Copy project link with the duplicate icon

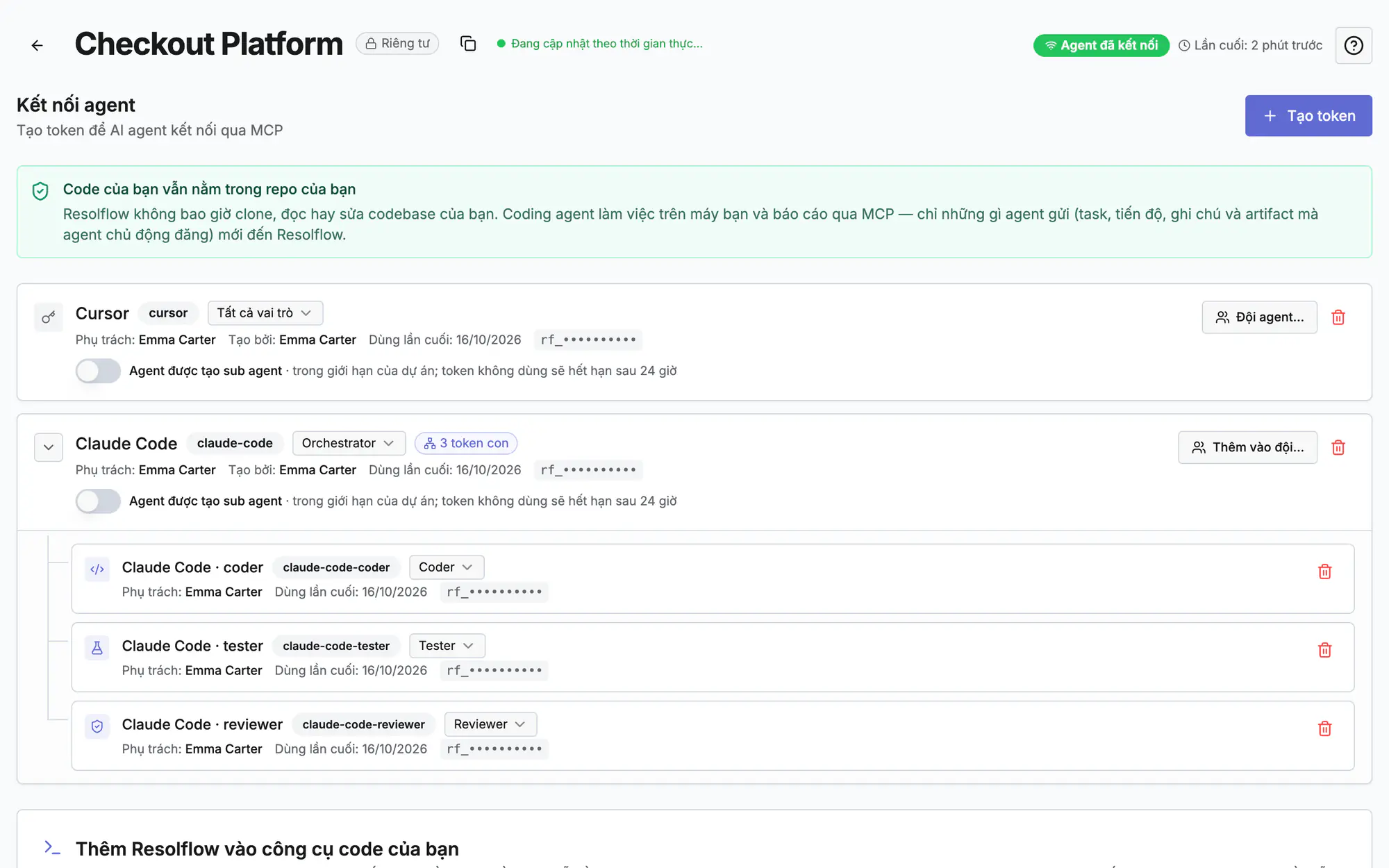[468, 44]
